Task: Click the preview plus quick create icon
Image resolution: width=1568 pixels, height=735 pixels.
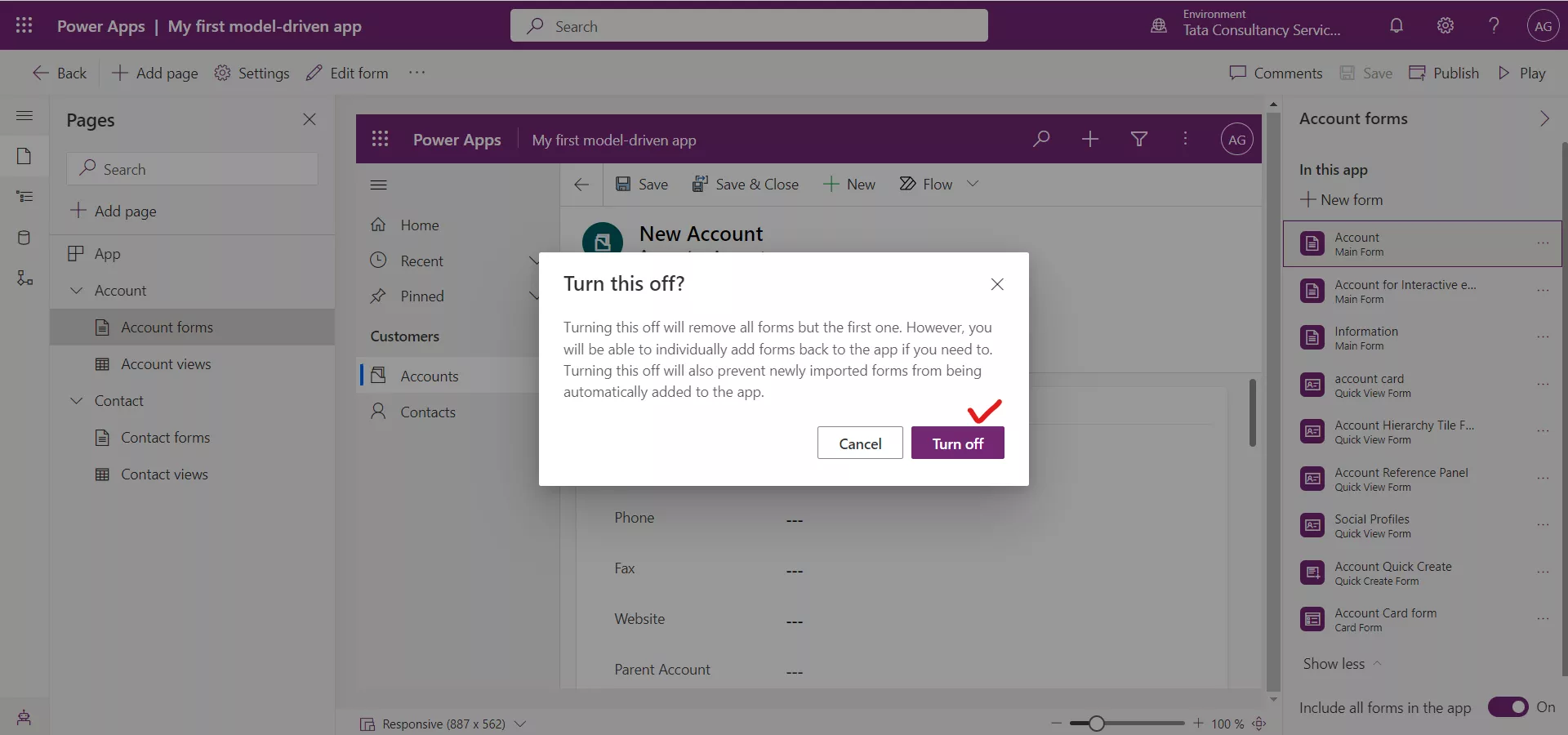Action: tap(1090, 139)
